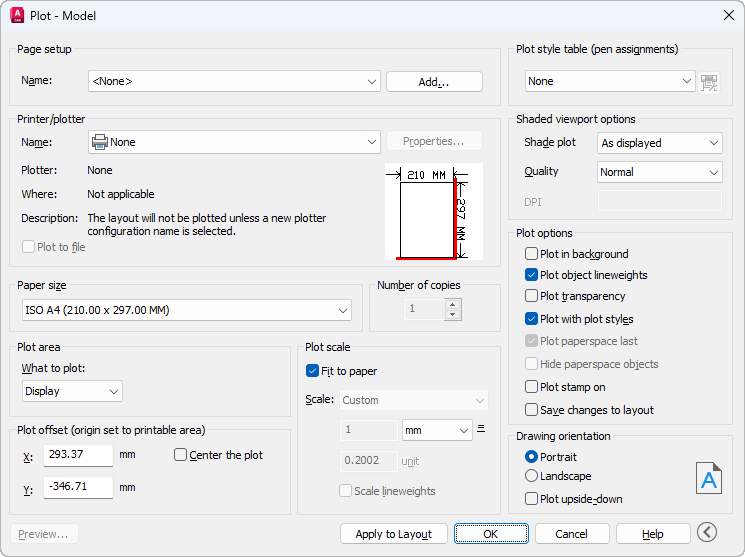Screen dimensions: 745x557
Task: Click the Apply to Layout button
Action: pyautogui.click(x=393, y=534)
